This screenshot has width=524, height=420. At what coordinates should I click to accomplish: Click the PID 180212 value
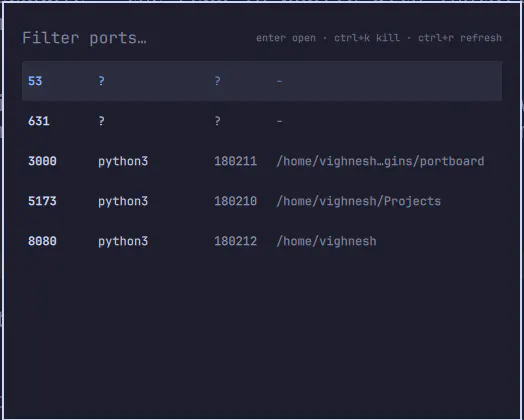(235, 241)
